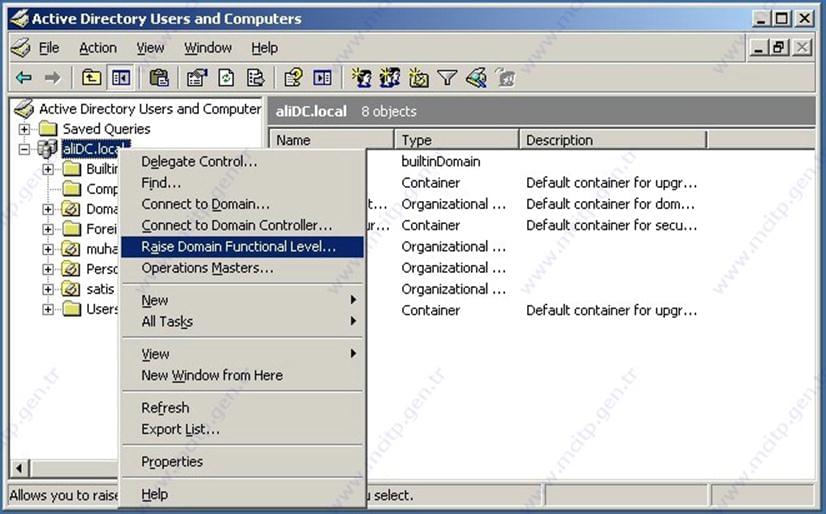Screen dimensions: 826x514
Task: Click Refresh in the context menu
Action: coord(242,408)
